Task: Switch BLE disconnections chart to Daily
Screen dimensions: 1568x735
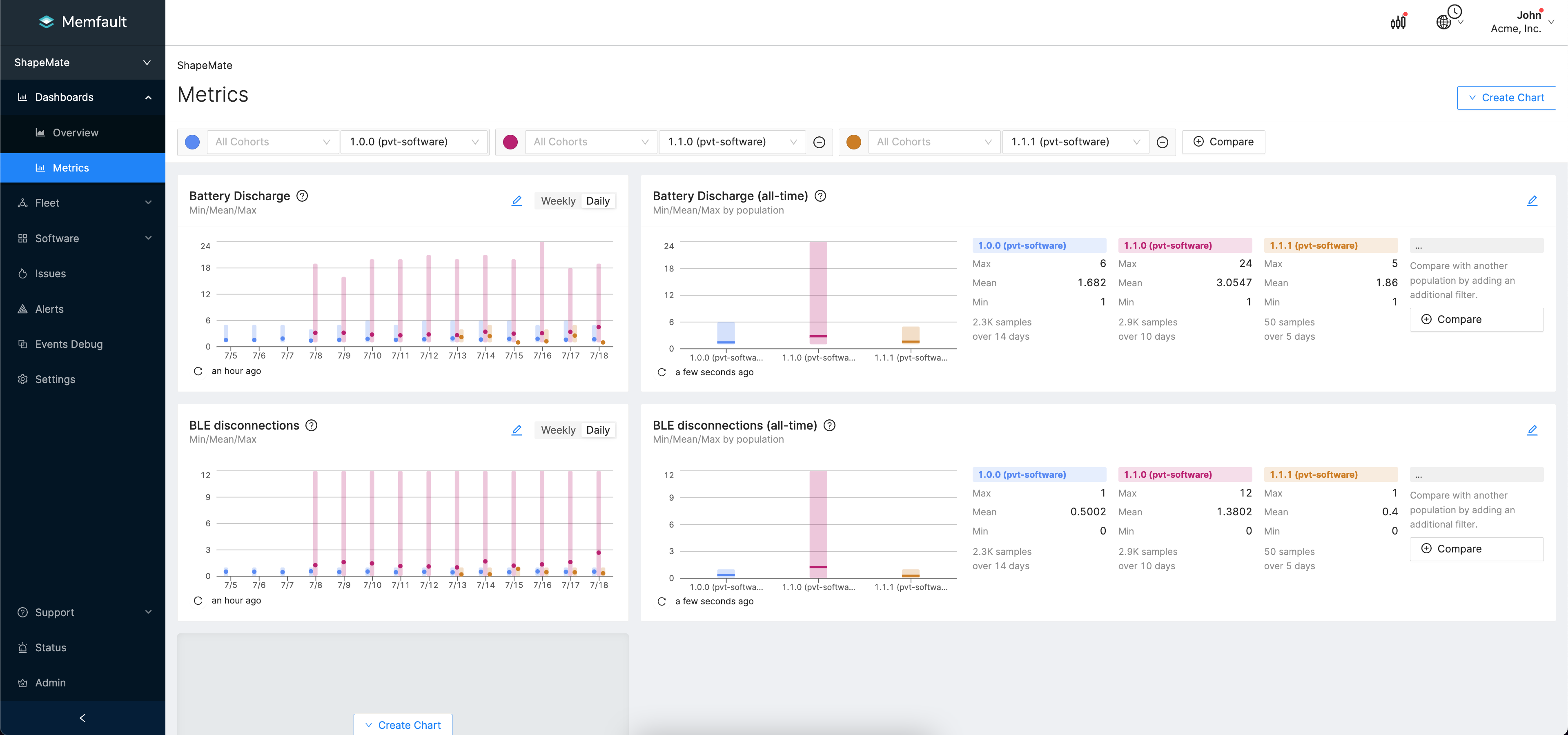Action: [597, 430]
